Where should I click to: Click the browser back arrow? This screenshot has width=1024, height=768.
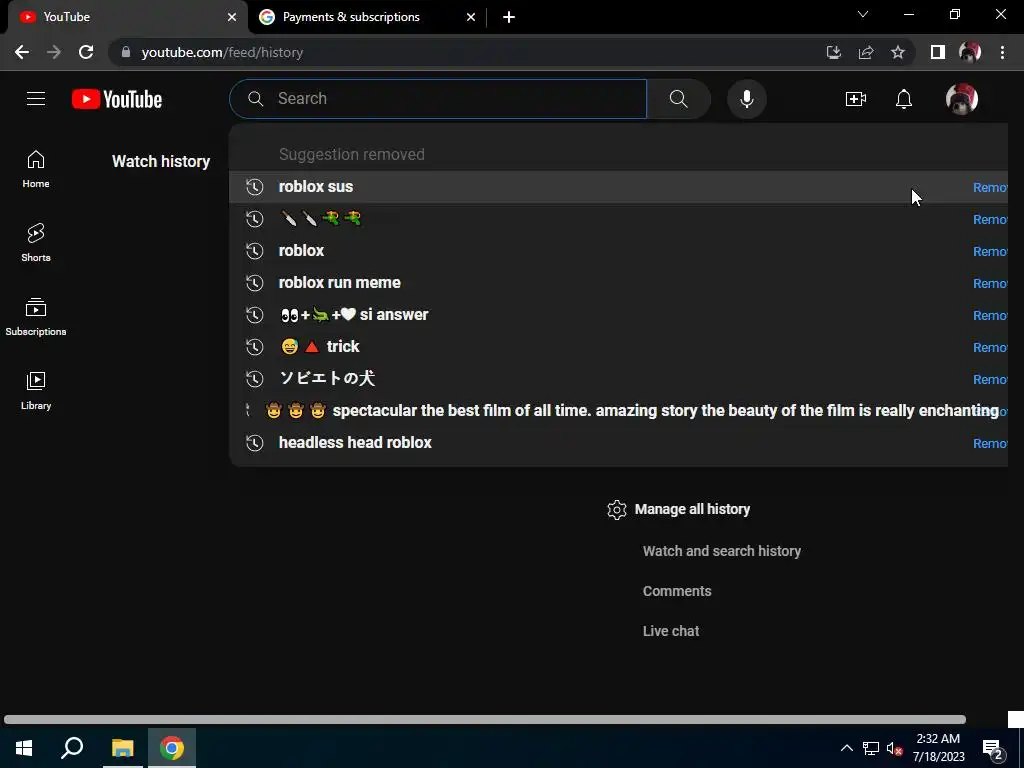tap(22, 52)
